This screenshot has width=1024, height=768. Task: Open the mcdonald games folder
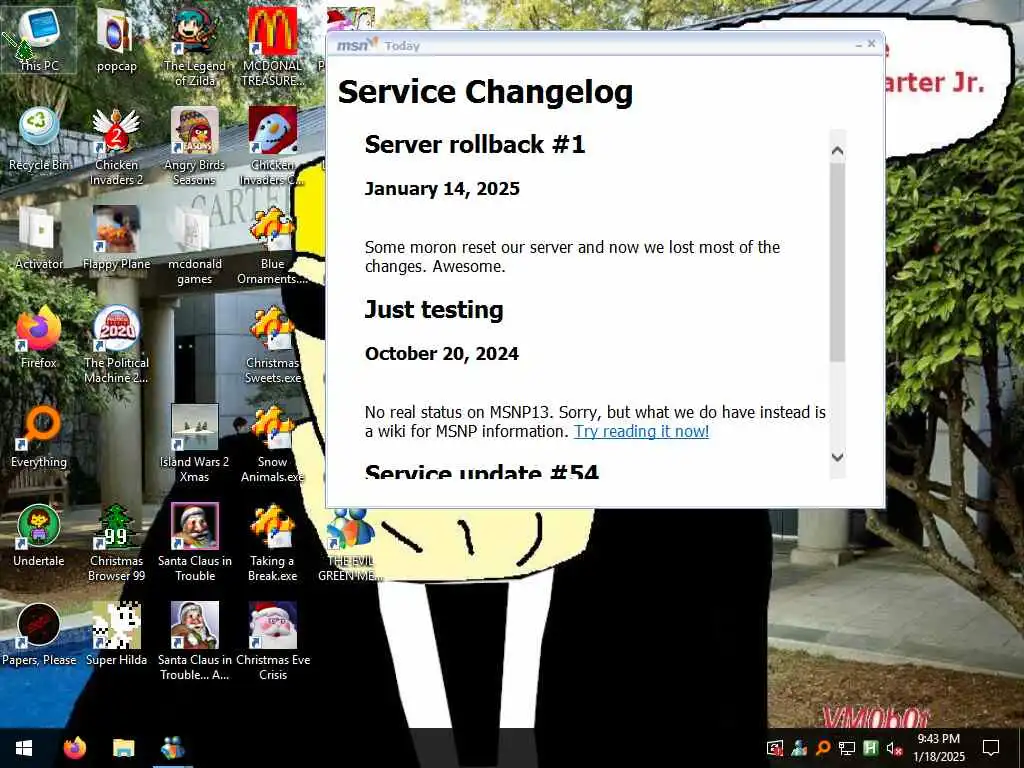coord(195,245)
